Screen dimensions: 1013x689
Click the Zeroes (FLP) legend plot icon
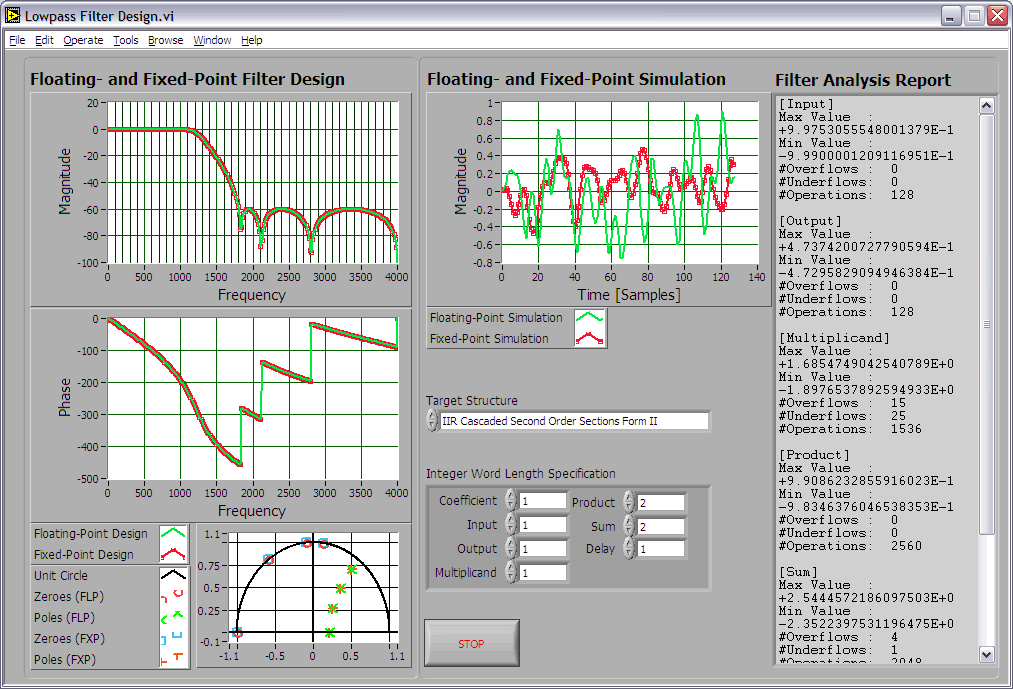(174, 597)
